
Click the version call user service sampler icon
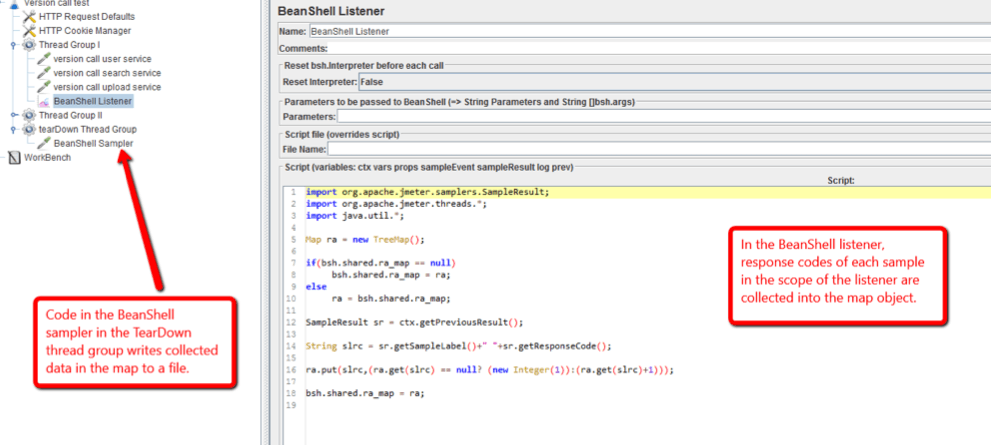(44, 59)
